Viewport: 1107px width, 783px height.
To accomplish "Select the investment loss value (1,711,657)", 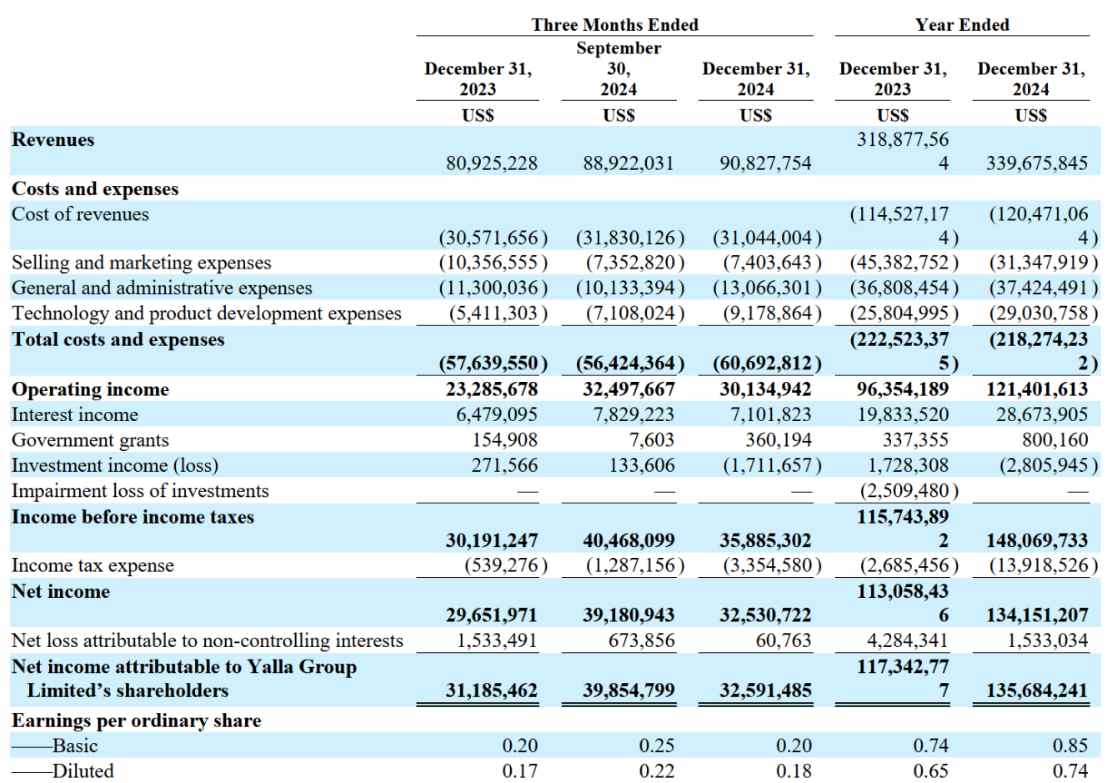I will (x=767, y=466).
